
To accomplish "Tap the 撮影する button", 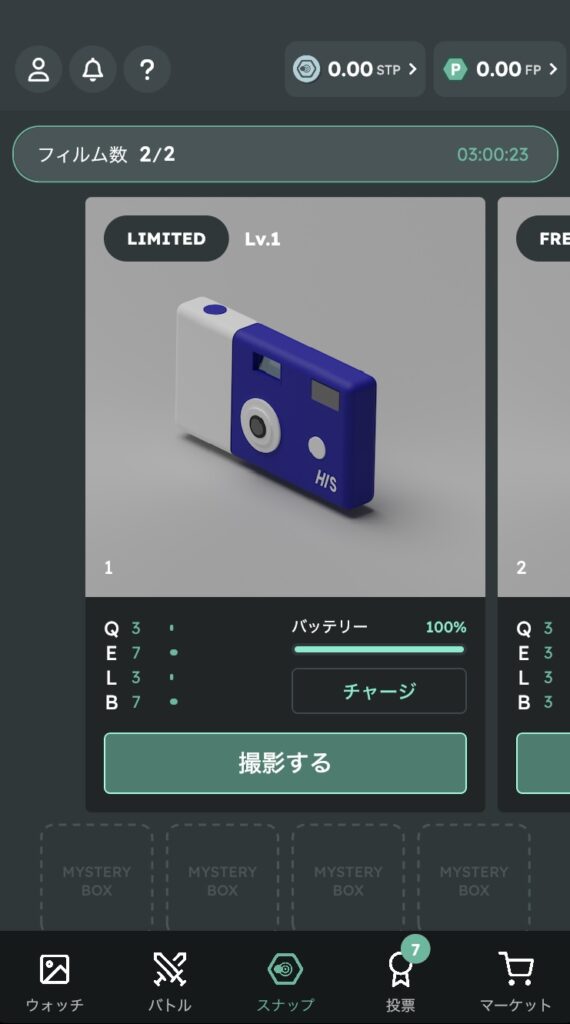I will pos(285,763).
